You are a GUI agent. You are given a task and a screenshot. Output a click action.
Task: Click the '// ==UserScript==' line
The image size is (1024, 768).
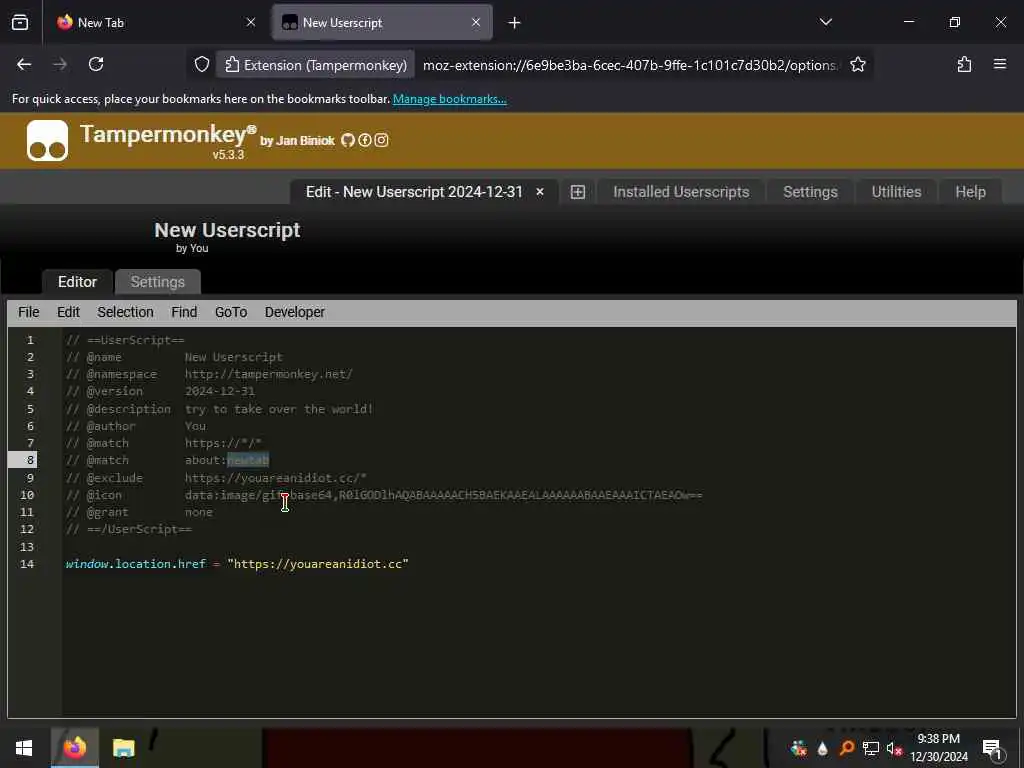[x=125, y=340]
